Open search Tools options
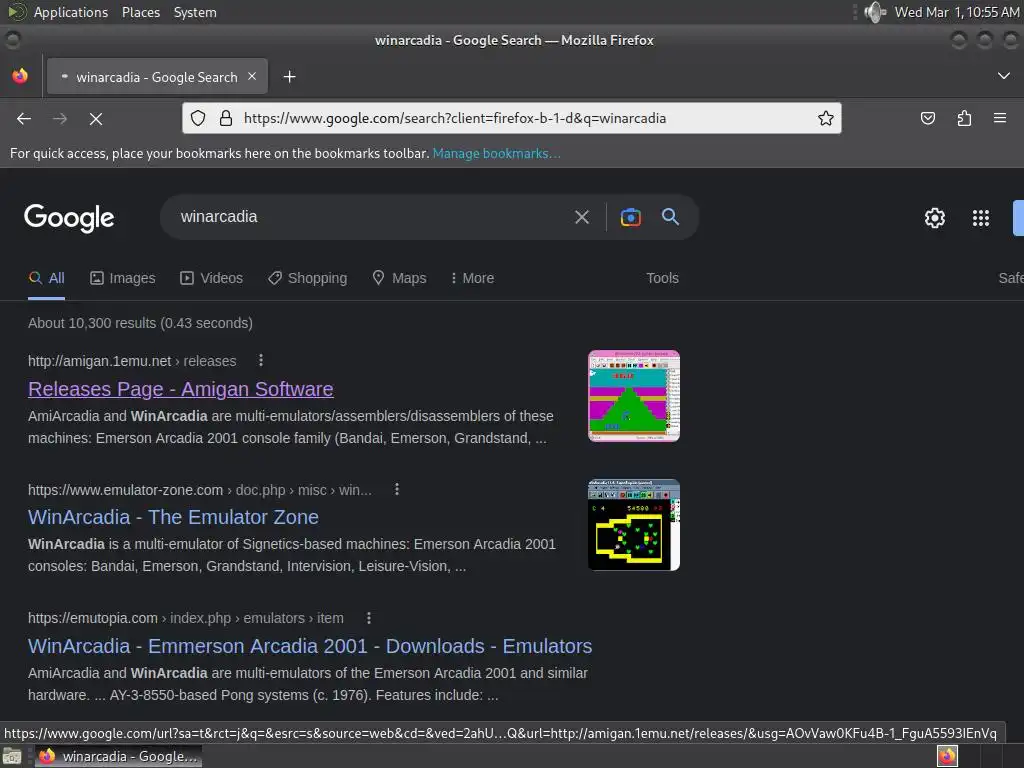This screenshot has width=1024, height=768. coord(662,278)
